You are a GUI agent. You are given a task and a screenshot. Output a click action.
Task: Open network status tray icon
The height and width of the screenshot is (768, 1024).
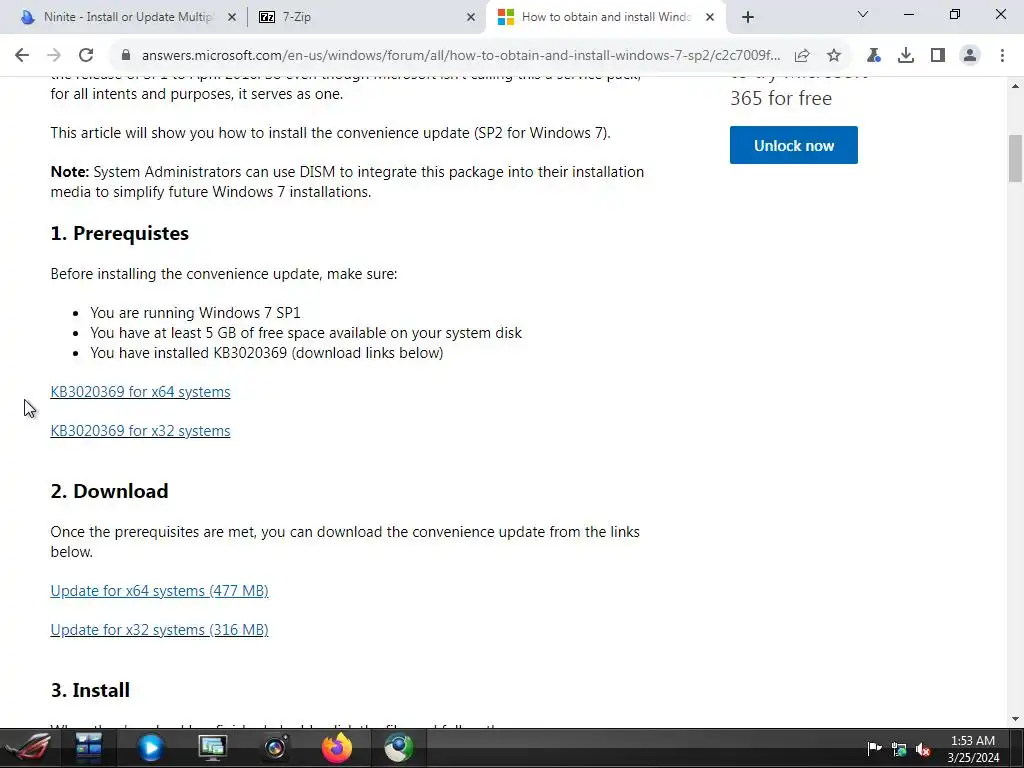899,749
